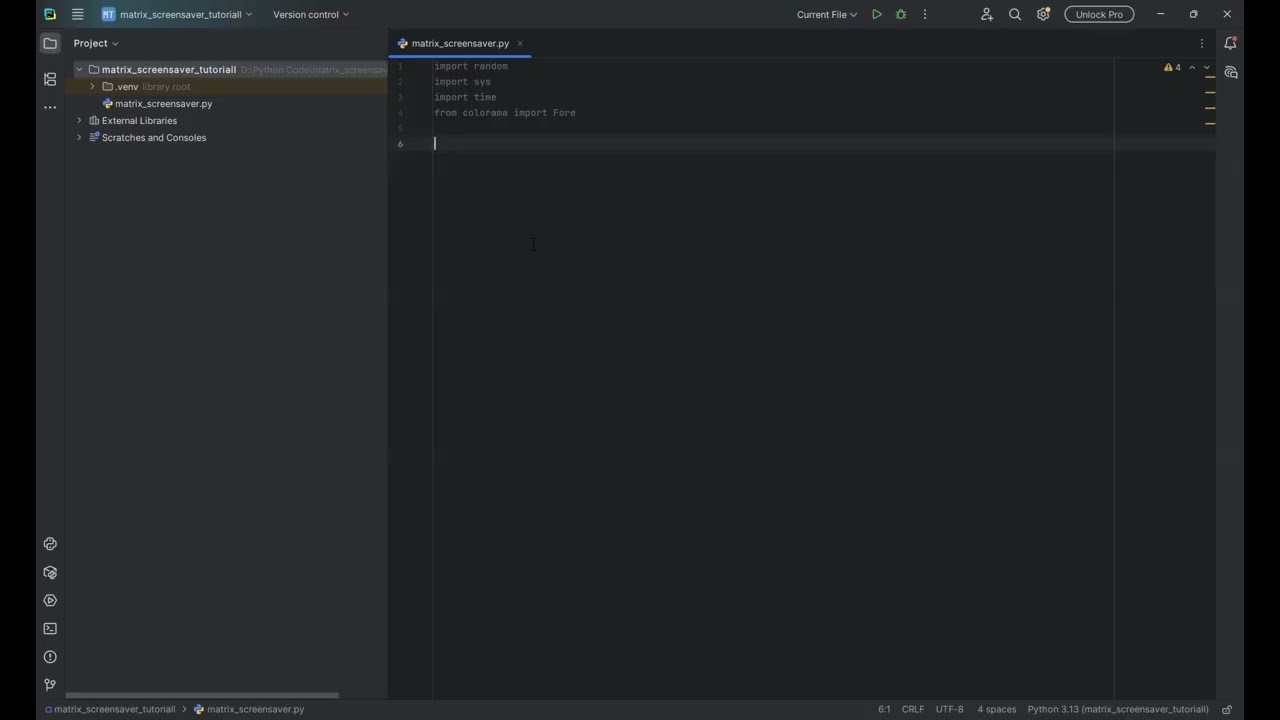Open IDE settings gear

(1043, 14)
